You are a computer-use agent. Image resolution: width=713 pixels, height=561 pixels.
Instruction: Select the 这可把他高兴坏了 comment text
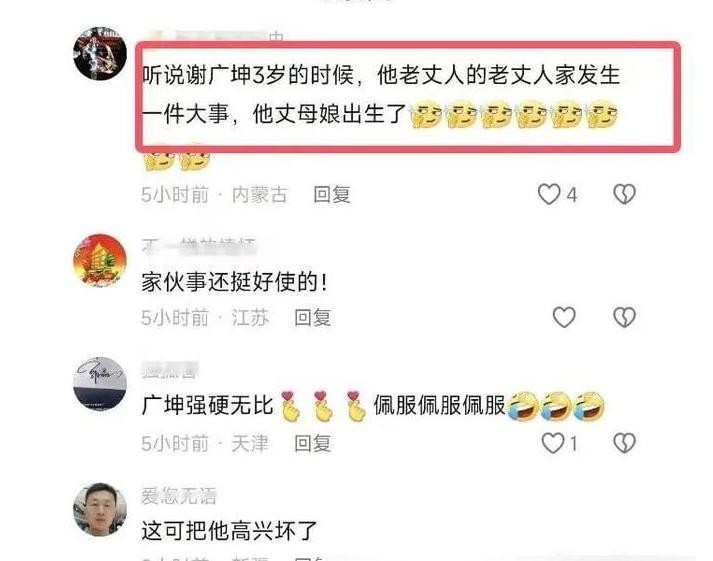229,531
